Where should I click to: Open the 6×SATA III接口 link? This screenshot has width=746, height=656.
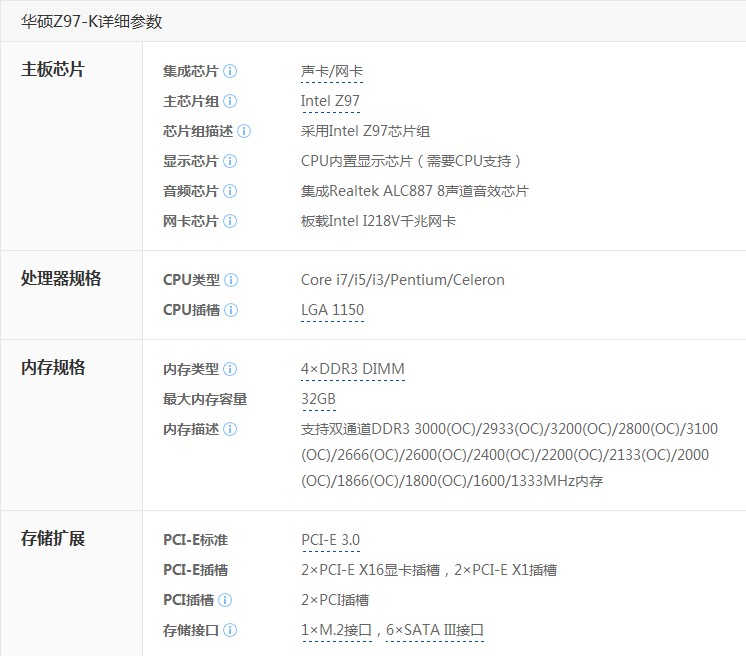[435, 630]
